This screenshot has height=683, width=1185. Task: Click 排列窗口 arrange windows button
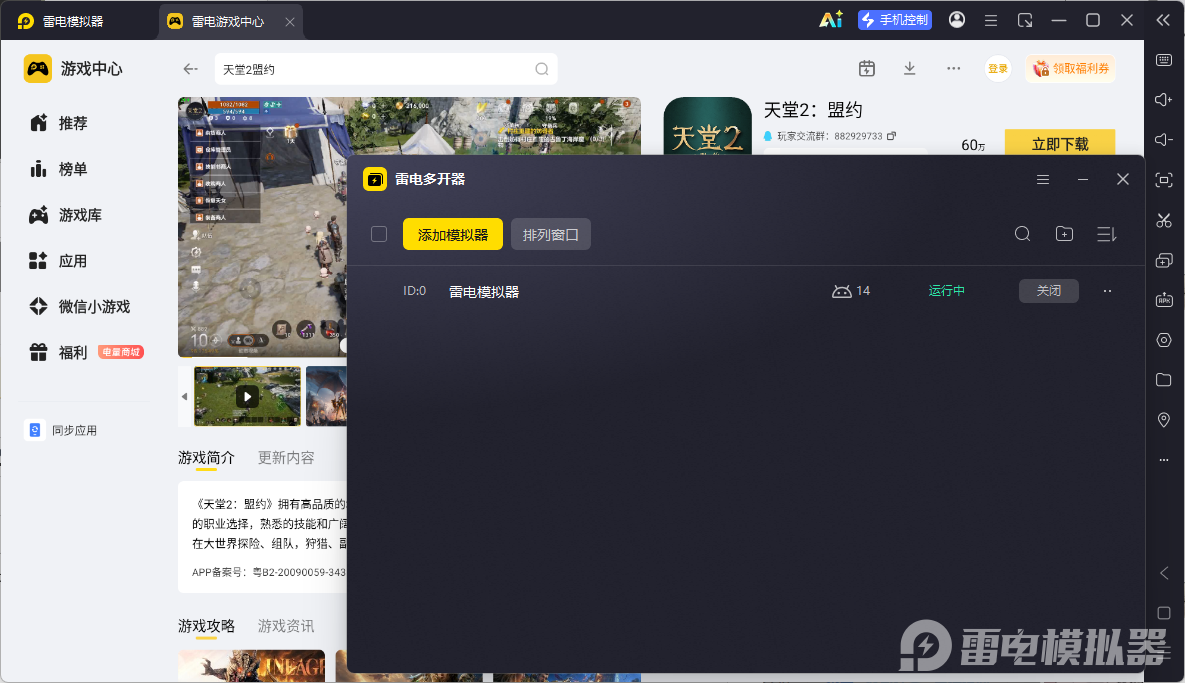pyautogui.click(x=550, y=234)
